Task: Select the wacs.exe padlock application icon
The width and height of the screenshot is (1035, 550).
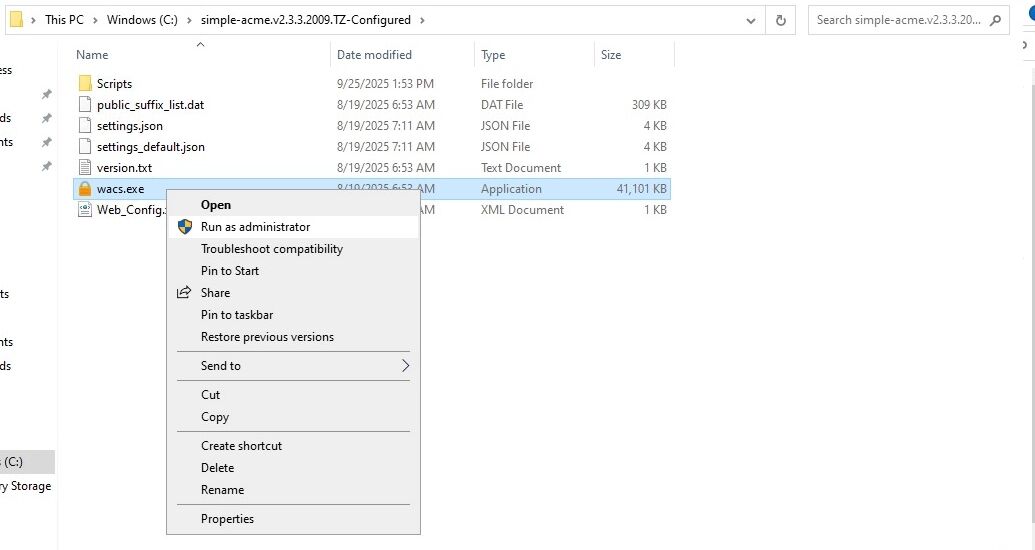Action: (x=85, y=189)
